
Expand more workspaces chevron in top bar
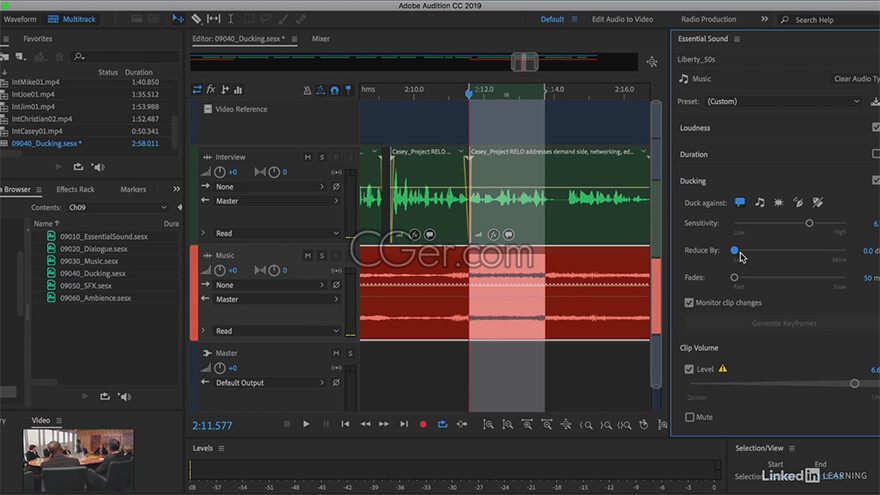764,19
